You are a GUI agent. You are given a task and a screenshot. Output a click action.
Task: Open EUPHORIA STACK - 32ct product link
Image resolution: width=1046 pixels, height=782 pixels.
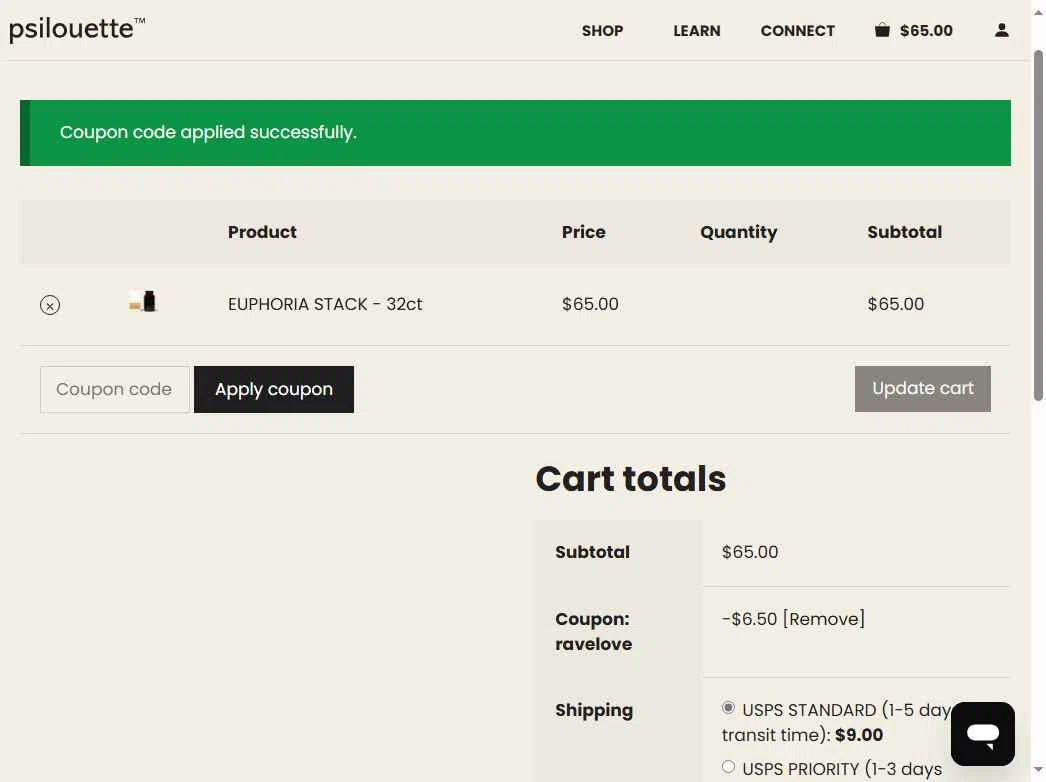325,304
